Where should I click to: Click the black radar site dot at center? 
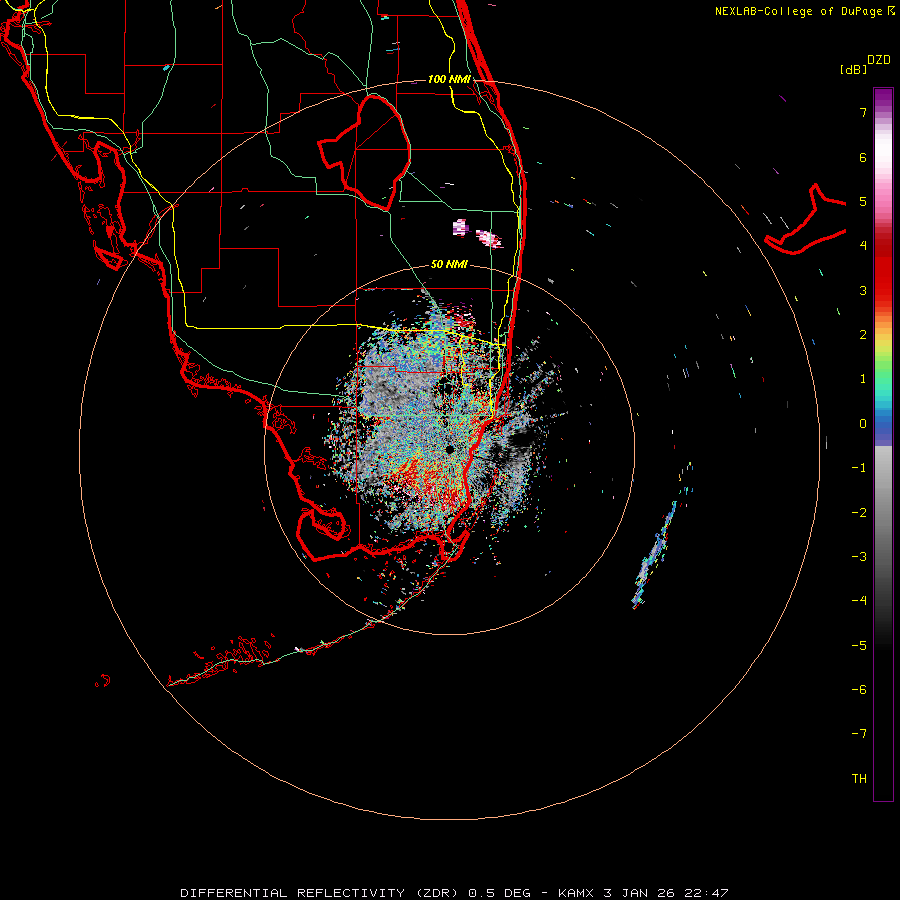tap(450, 449)
